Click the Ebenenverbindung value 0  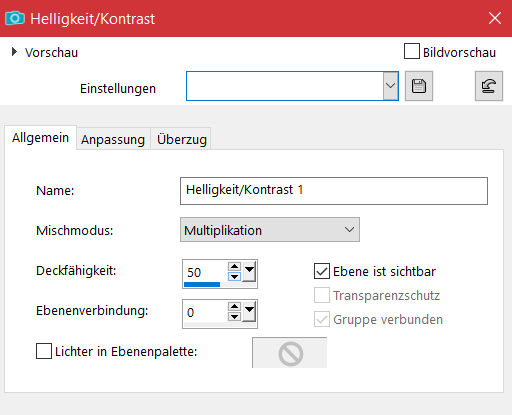click(190, 312)
